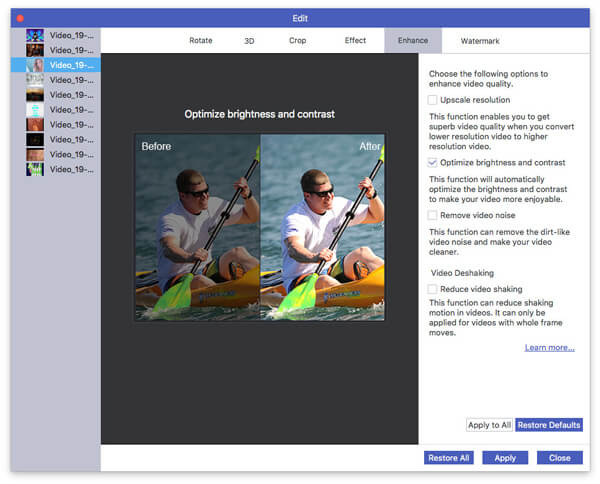
Task: Go to the Effect tab
Action: 355,41
